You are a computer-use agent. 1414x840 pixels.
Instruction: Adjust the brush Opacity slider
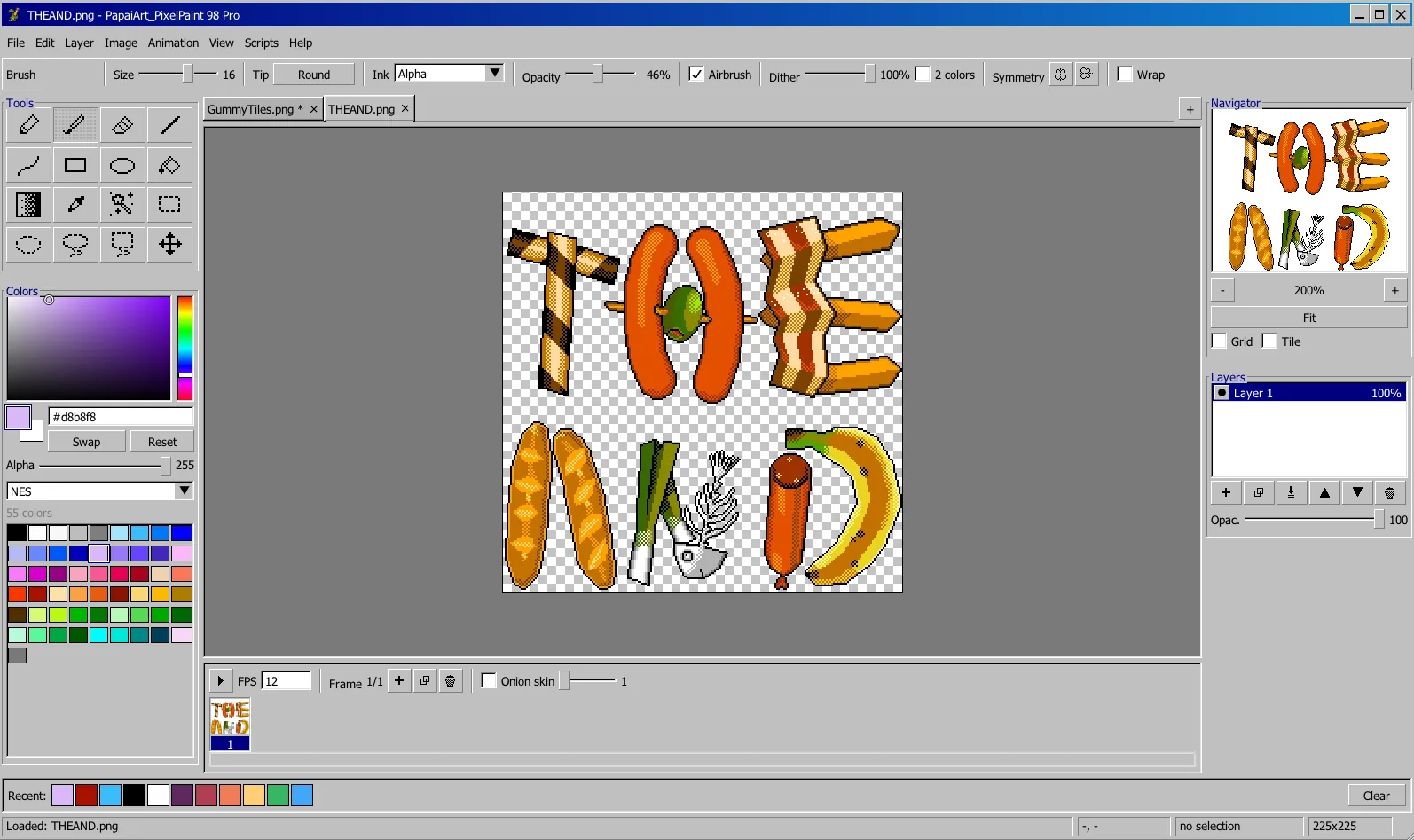pos(601,74)
